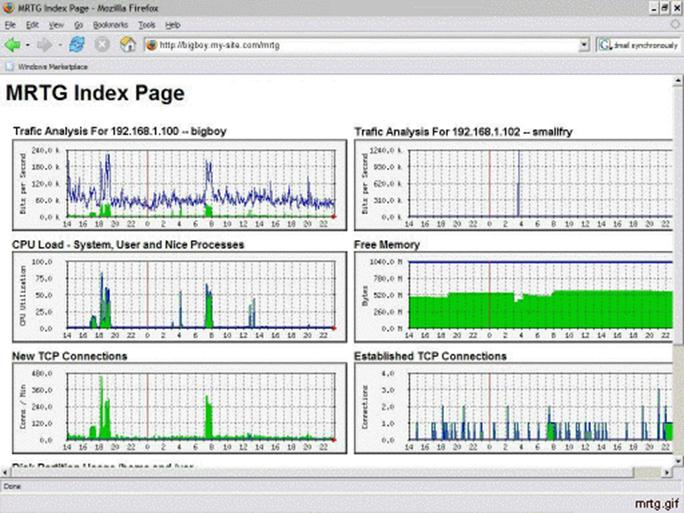684x513 pixels.
Task: Open Back button history dropdown arrow
Action: coord(27,45)
